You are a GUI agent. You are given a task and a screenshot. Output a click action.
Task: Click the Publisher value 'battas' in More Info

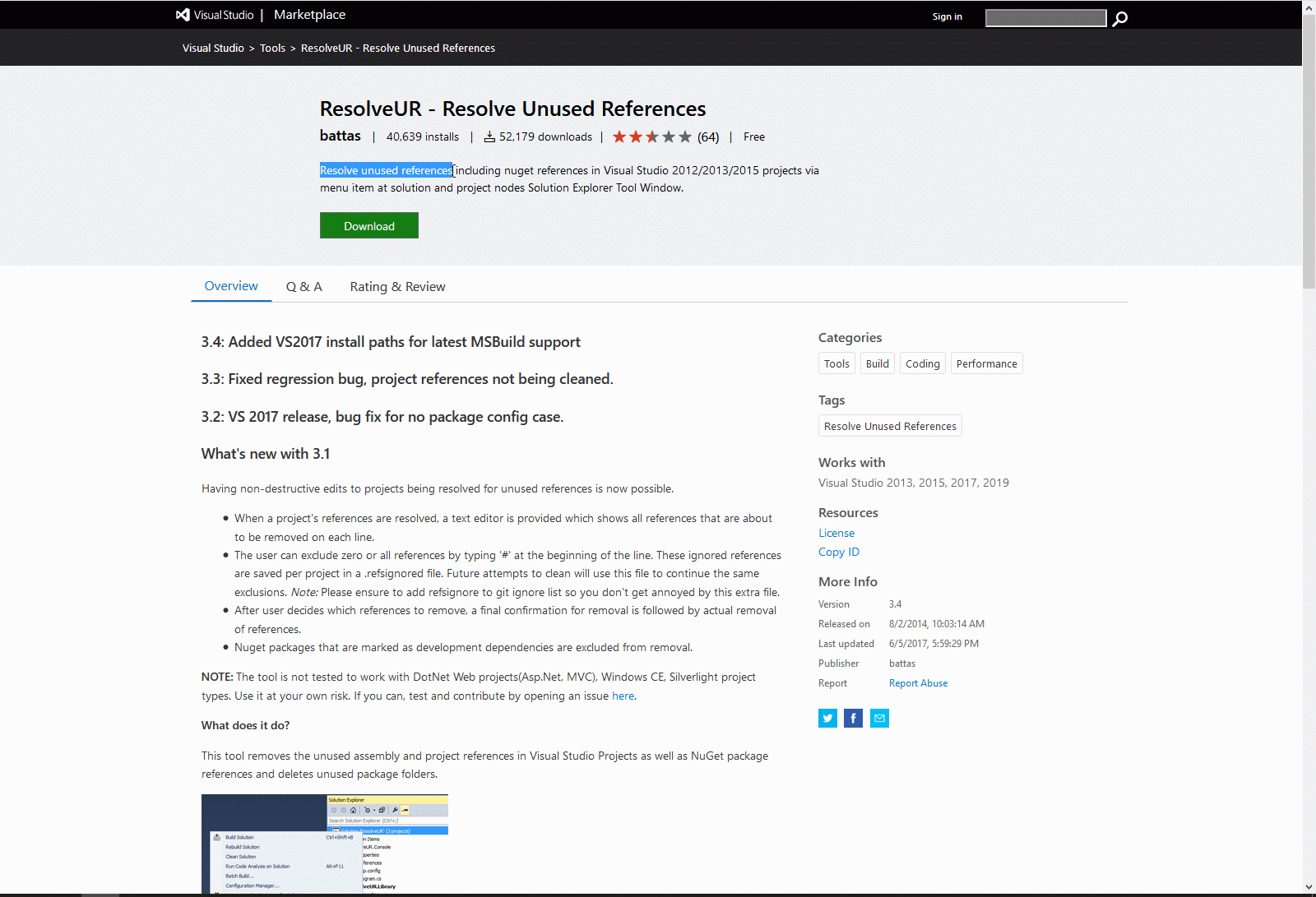click(x=902, y=664)
